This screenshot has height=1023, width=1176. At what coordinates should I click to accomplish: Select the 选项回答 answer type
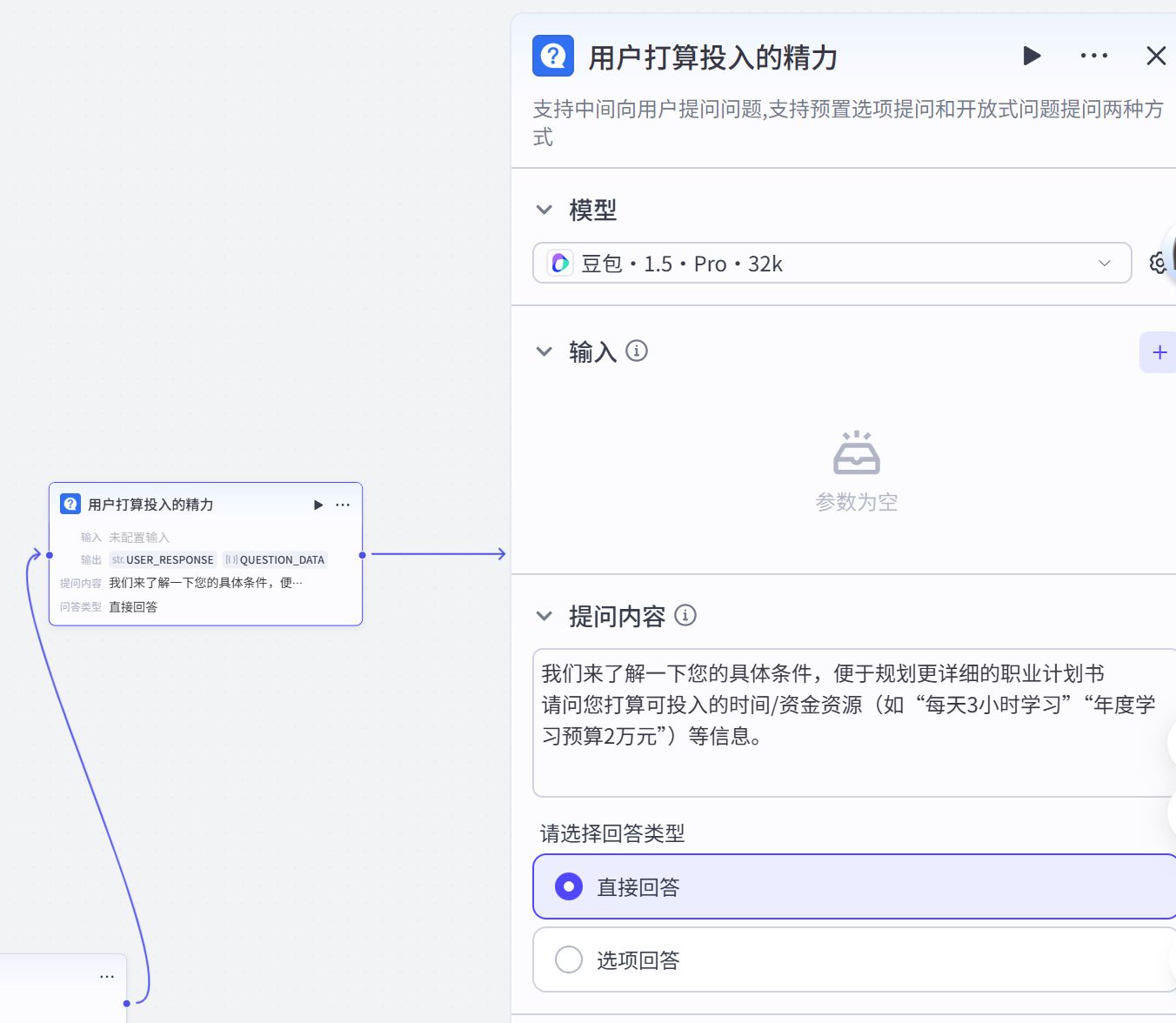pos(568,959)
